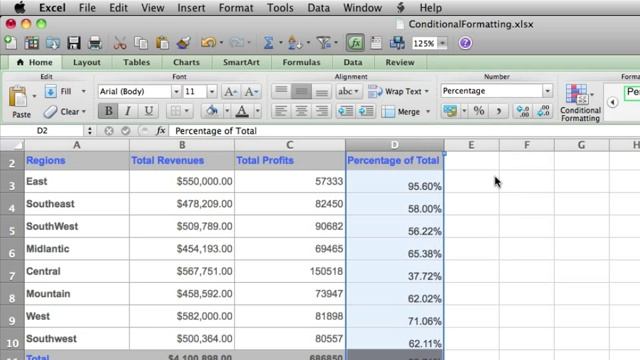640x360 pixels.
Task: Click the font color A button
Action: 242,111
